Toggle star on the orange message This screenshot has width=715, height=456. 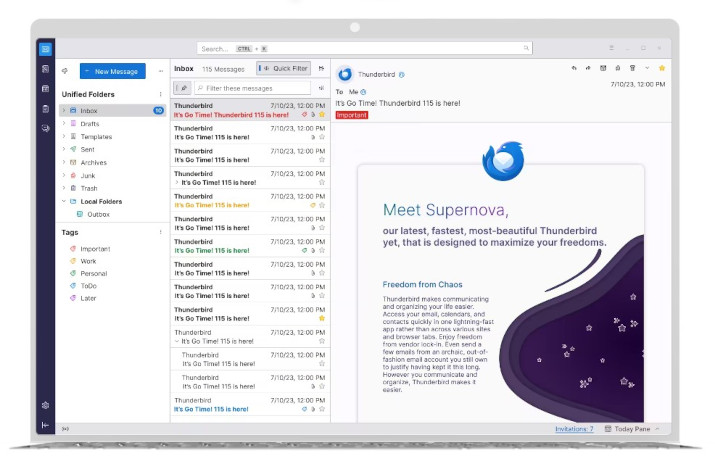(x=322, y=205)
